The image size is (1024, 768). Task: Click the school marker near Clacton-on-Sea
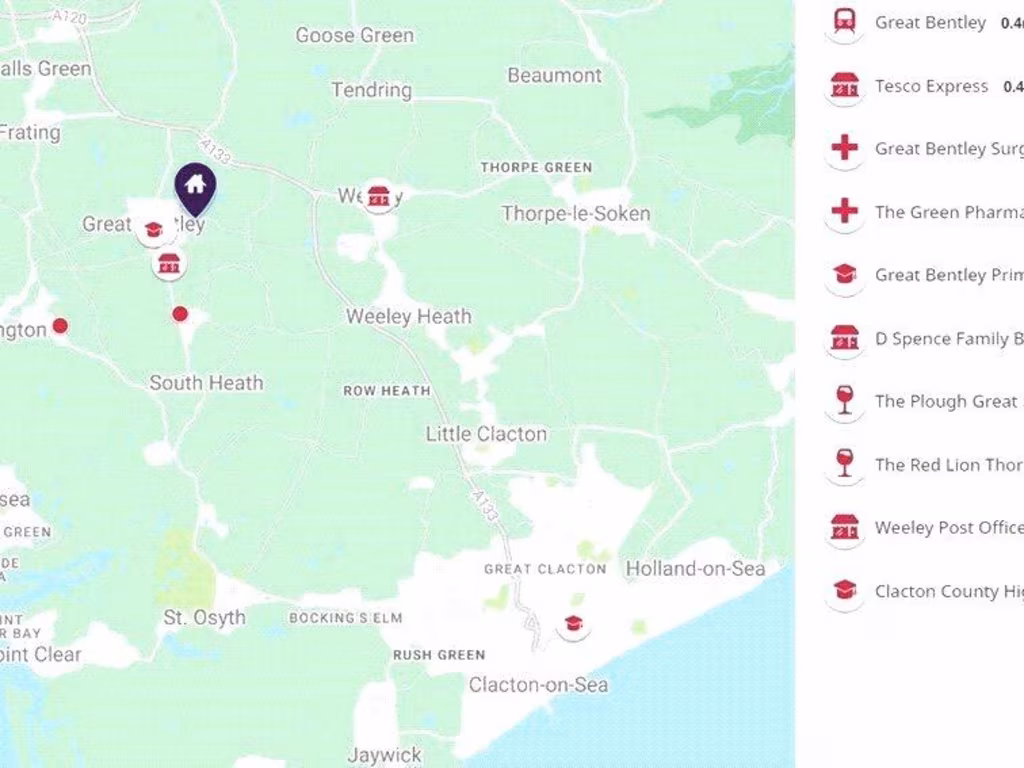click(573, 624)
